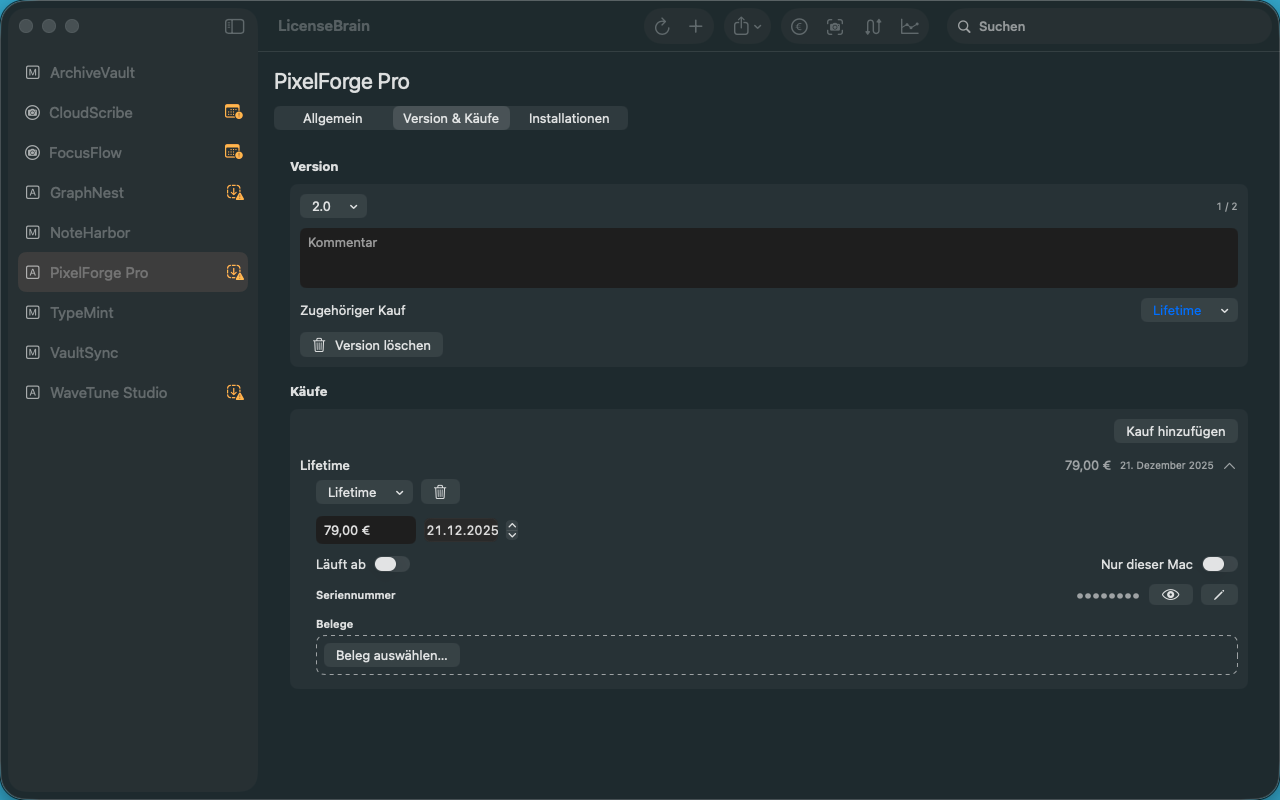Click the calendar warning icon beside CloudScribe
The width and height of the screenshot is (1280, 800).
pyautogui.click(x=234, y=112)
